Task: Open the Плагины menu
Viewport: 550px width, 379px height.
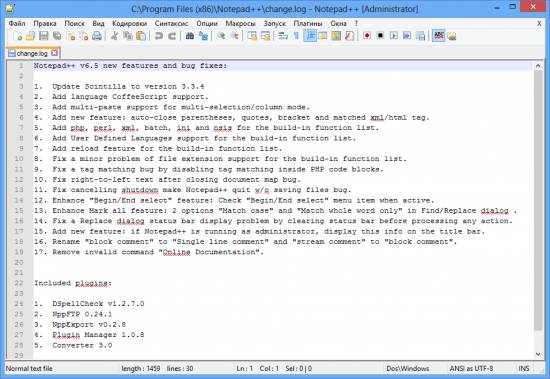Action: click(308, 24)
